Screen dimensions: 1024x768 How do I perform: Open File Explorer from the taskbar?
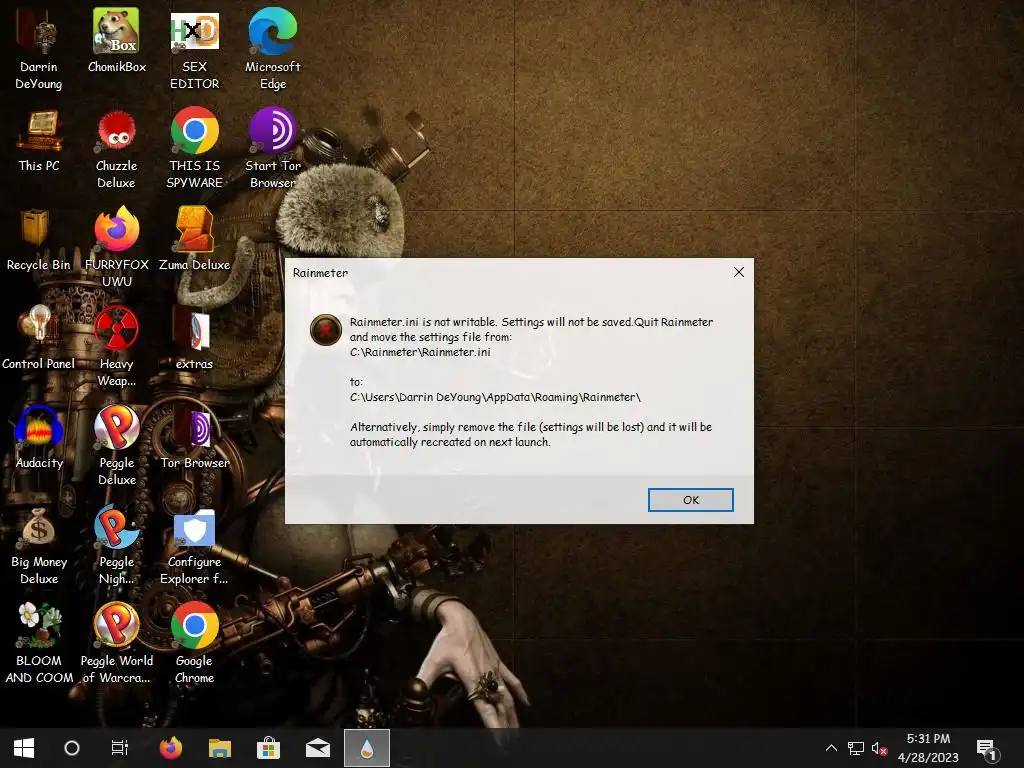pos(220,748)
